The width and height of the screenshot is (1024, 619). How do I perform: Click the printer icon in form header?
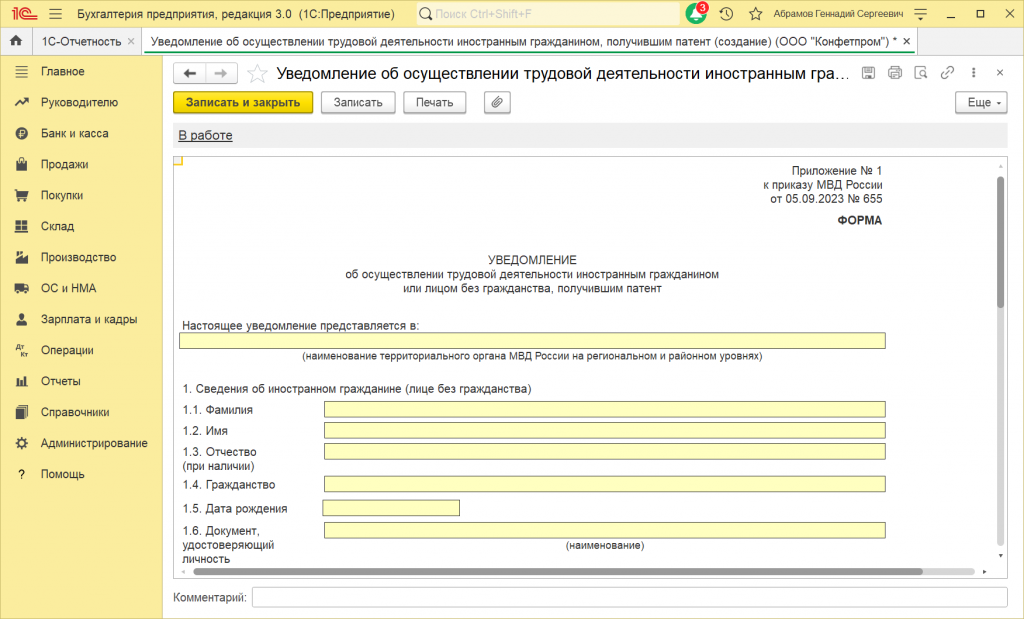(895, 73)
